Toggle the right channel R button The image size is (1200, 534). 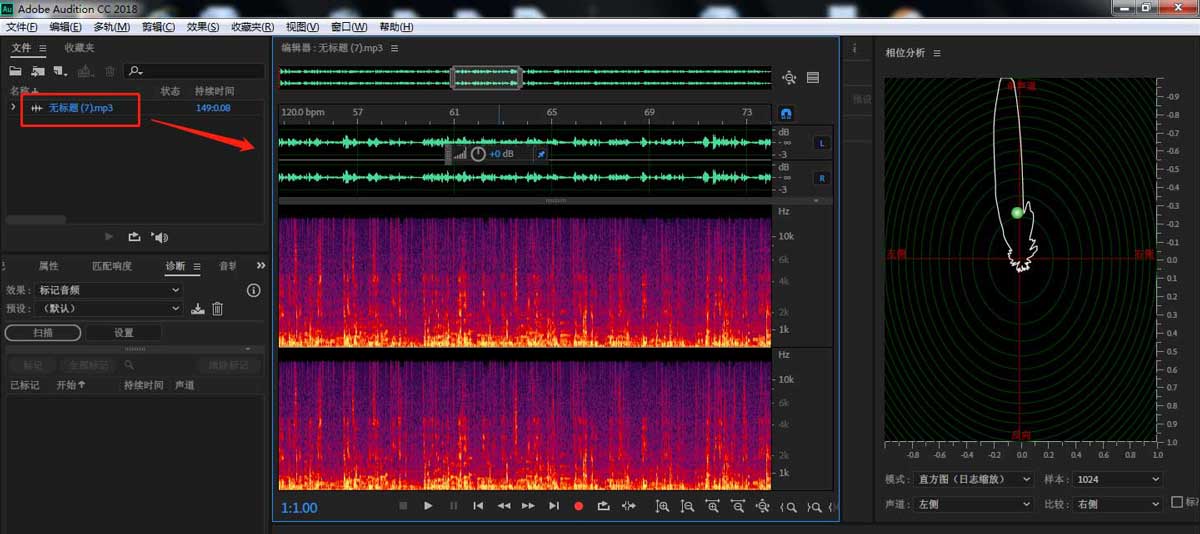822,178
